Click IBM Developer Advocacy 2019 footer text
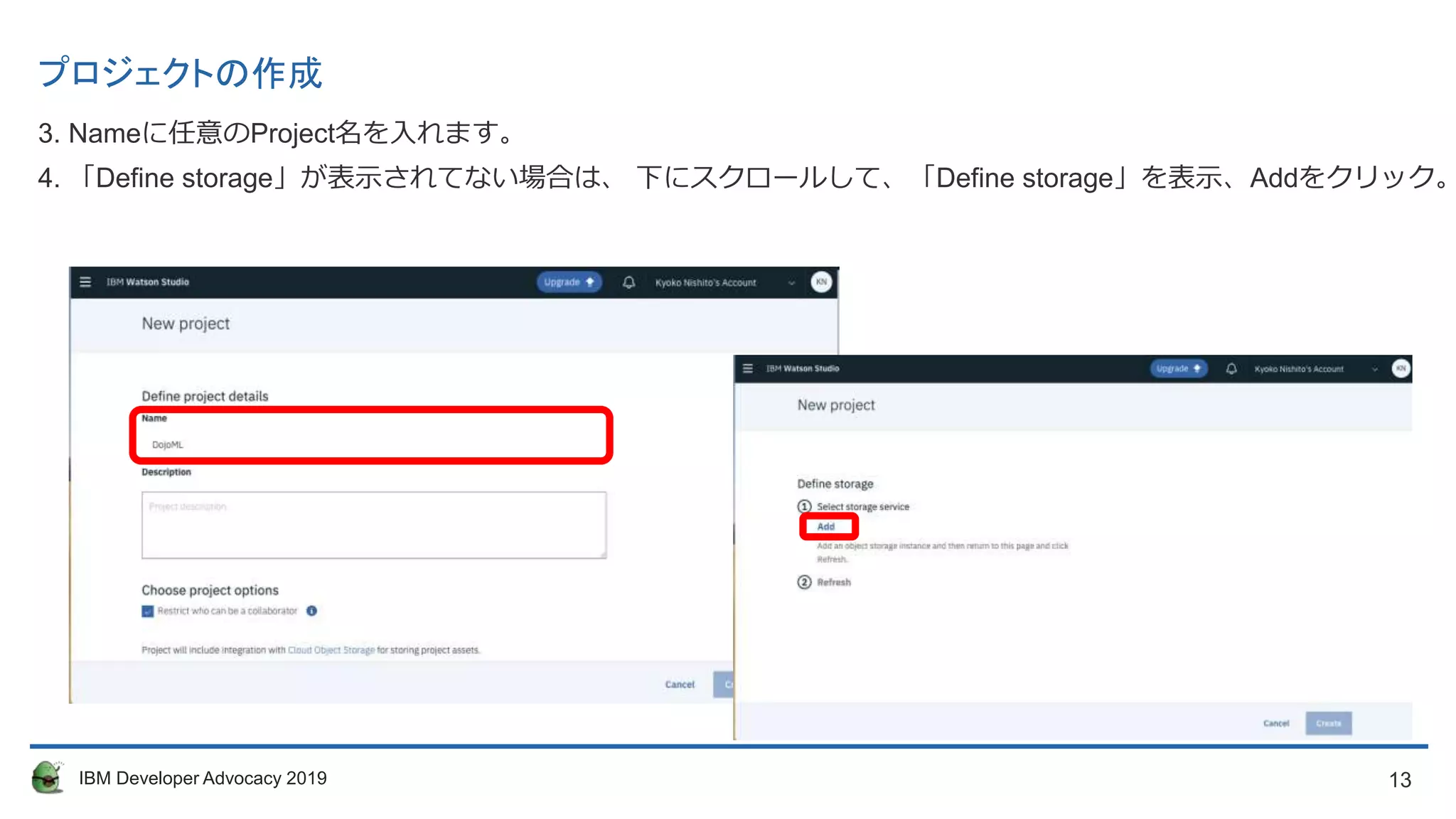 click(203, 778)
